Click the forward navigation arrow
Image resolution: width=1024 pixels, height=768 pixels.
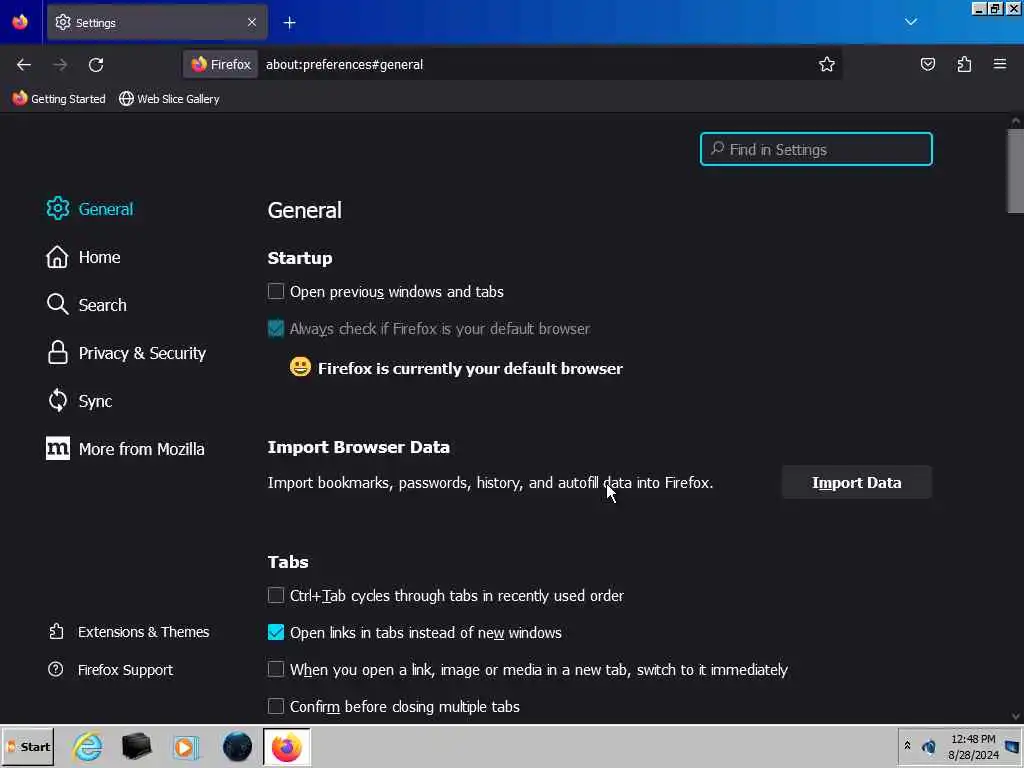pyautogui.click(x=60, y=65)
